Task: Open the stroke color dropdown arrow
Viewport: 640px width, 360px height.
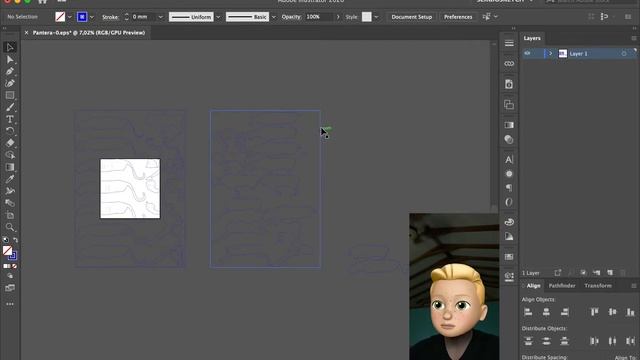Action: (91, 17)
